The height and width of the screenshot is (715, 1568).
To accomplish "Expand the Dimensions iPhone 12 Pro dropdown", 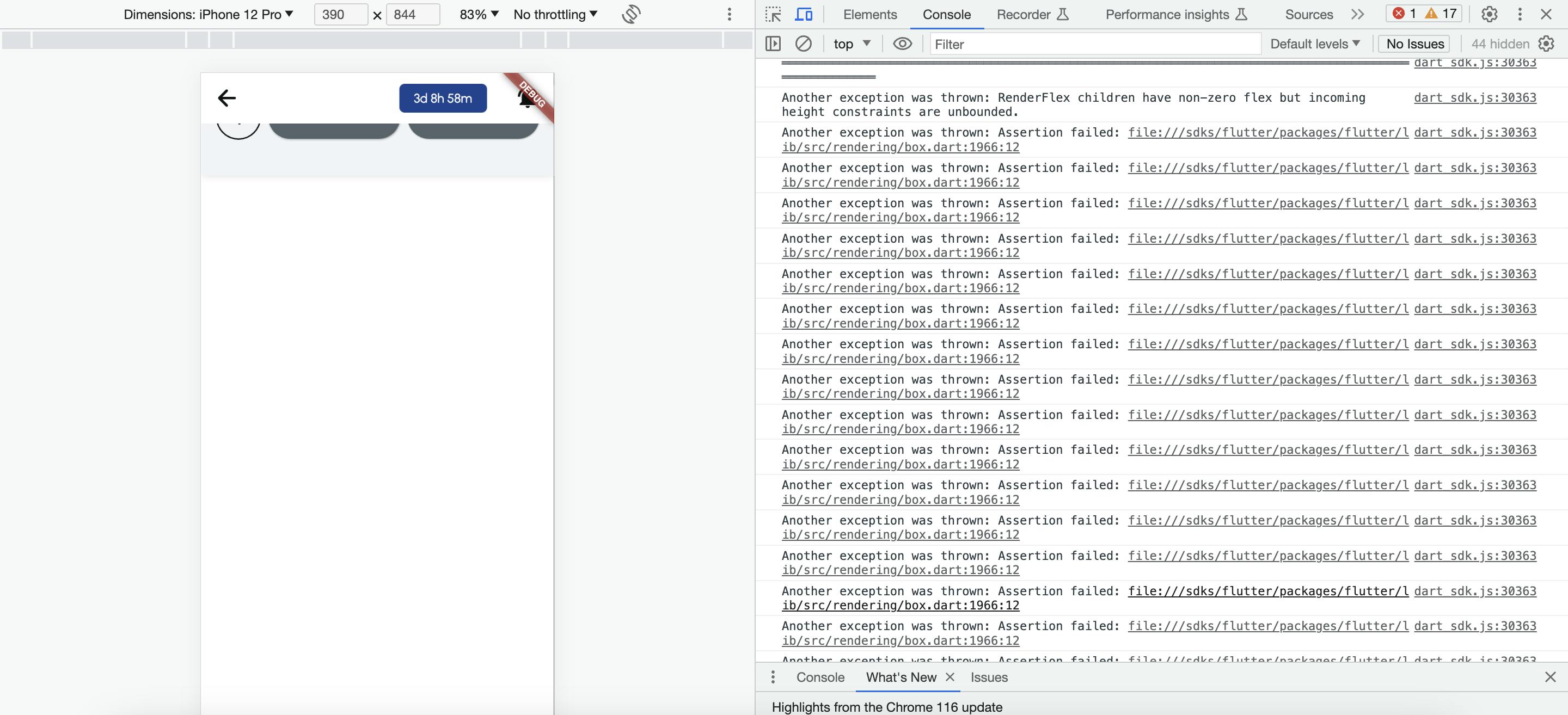I will 208,14.
